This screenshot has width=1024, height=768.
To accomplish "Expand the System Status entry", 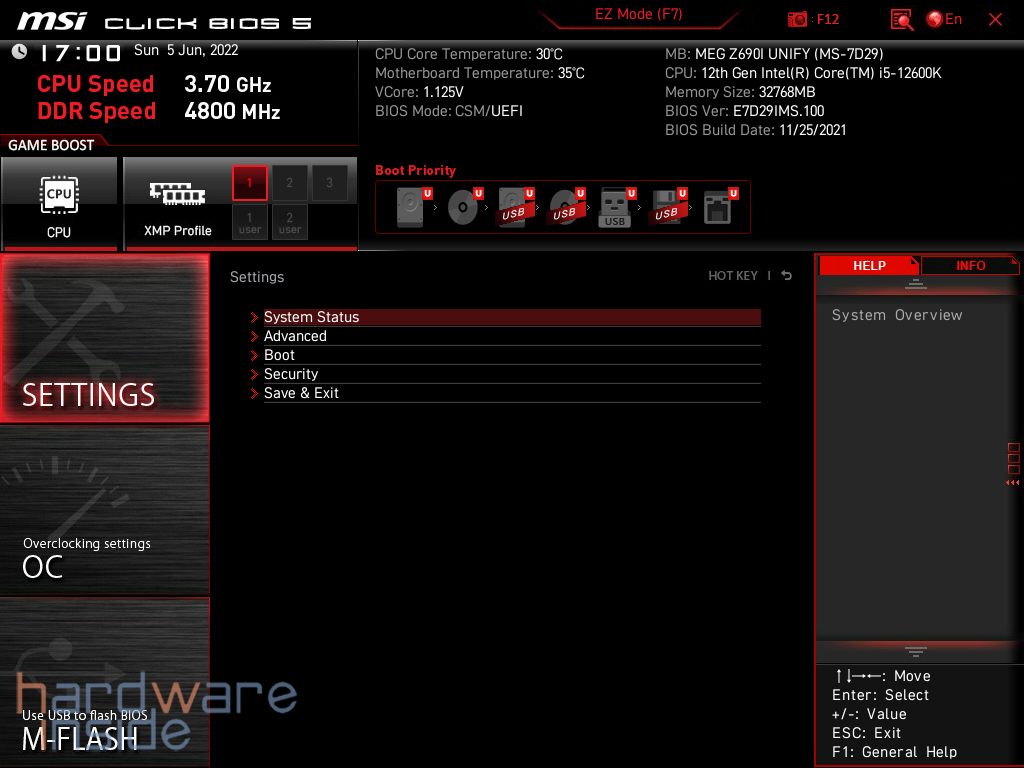I will 310,316.
